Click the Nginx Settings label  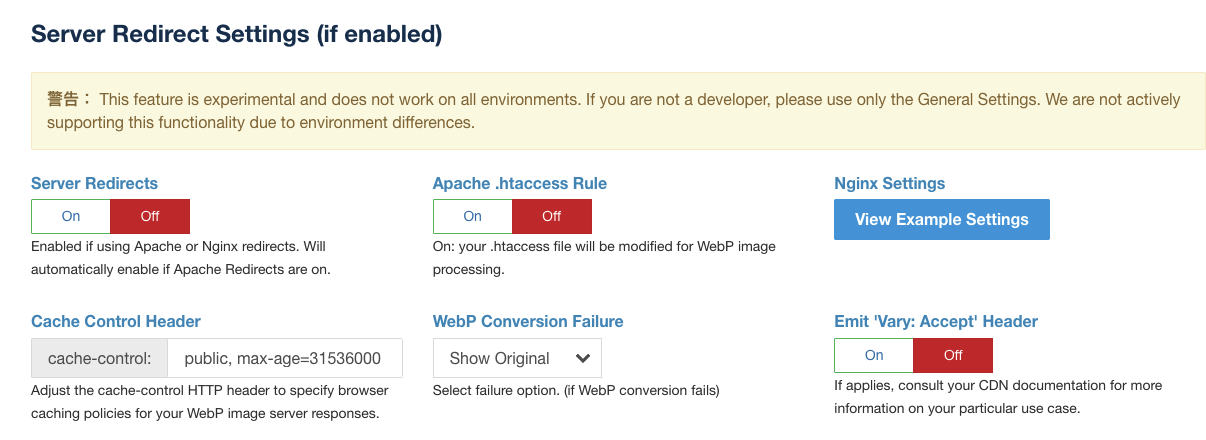tap(890, 184)
